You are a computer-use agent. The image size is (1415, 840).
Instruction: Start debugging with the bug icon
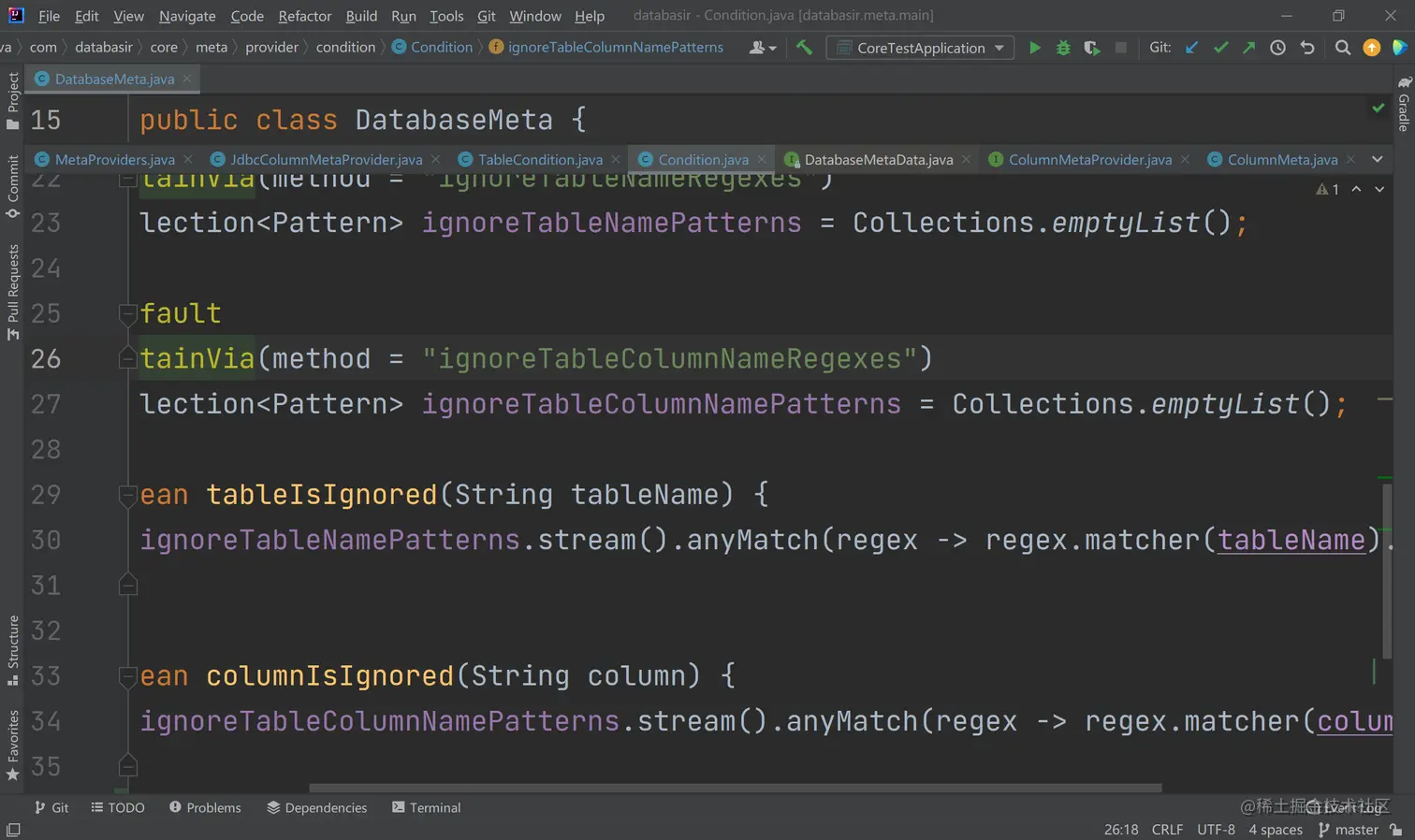pos(1063,48)
